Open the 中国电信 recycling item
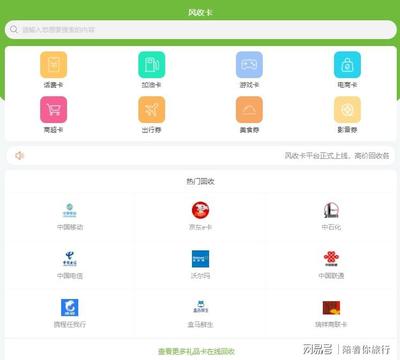This screenshot has width=400, height=360. [x=70, y=265]
